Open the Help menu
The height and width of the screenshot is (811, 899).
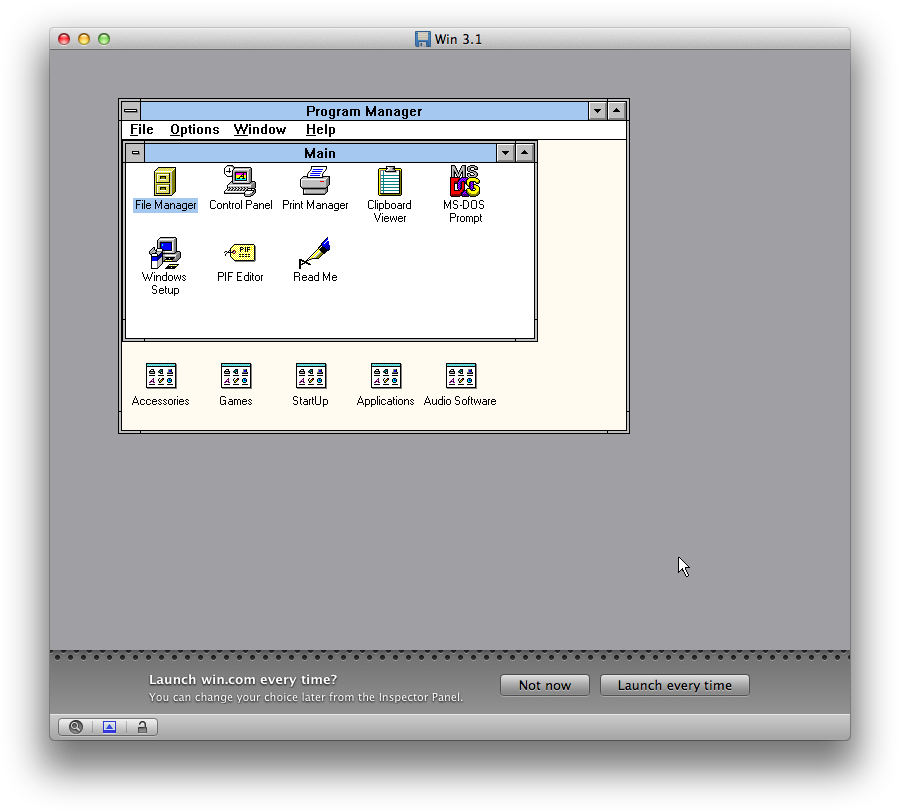320,130
